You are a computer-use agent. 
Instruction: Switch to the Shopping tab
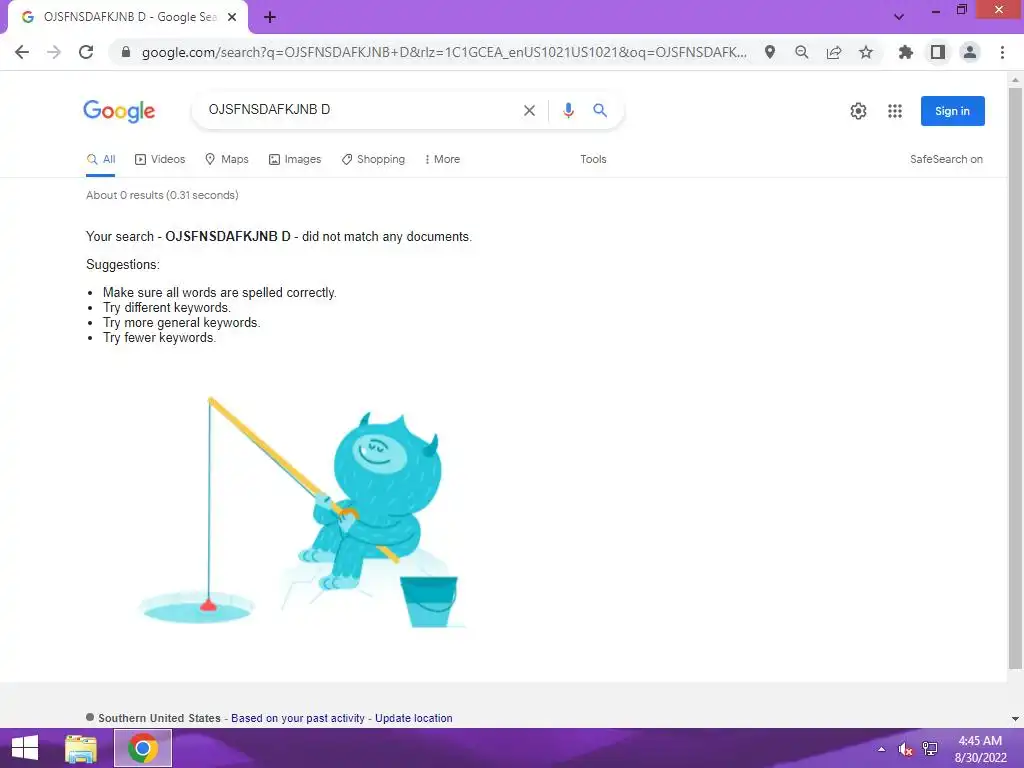[x=373, y=159]
